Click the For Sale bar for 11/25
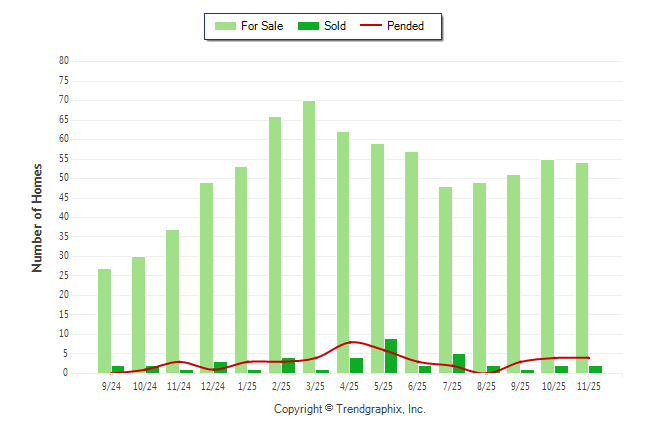Screen dimensions: 646x434 click(x=581, y=267)
